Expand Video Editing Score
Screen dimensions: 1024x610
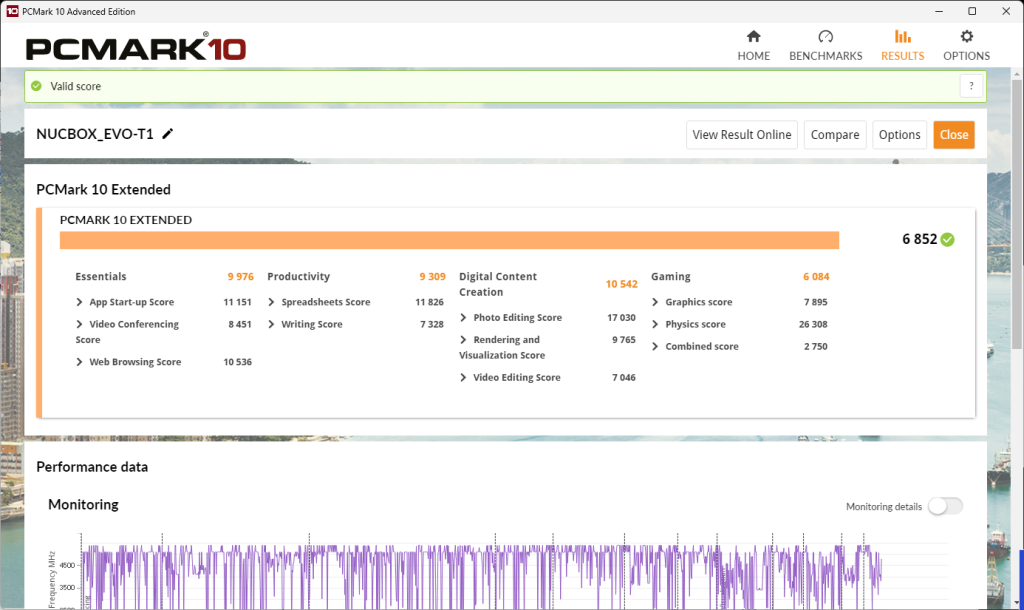click(x=463, y=377)
